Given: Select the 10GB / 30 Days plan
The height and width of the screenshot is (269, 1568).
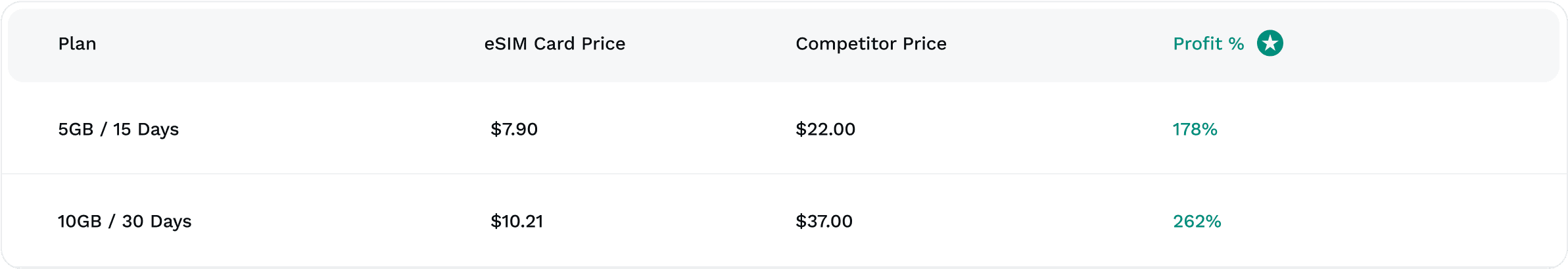Looking at the screenshot, I should pyautogui.click(x=124, y=221).
